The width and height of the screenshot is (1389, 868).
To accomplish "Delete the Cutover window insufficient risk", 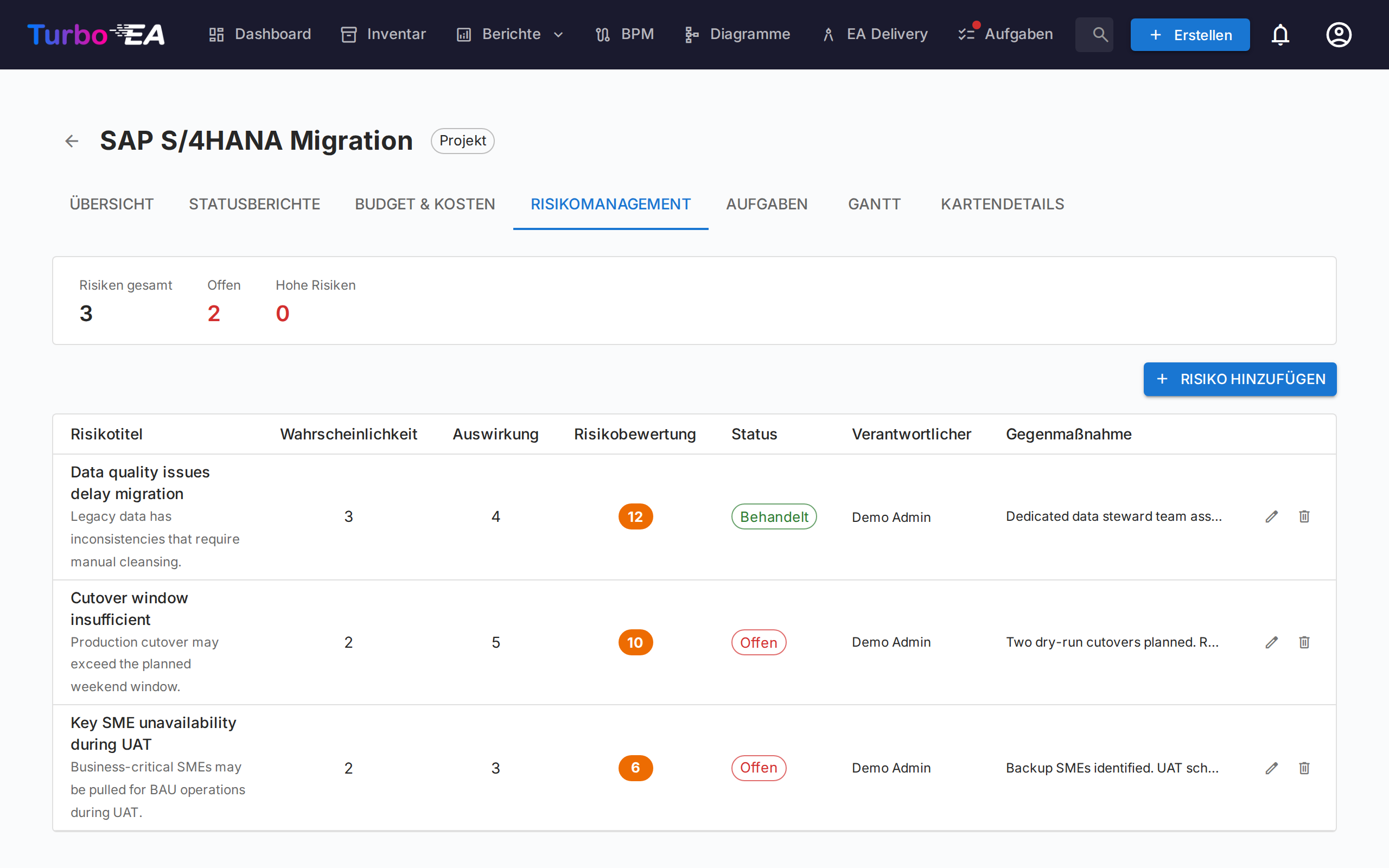I will click(1304, 642).
